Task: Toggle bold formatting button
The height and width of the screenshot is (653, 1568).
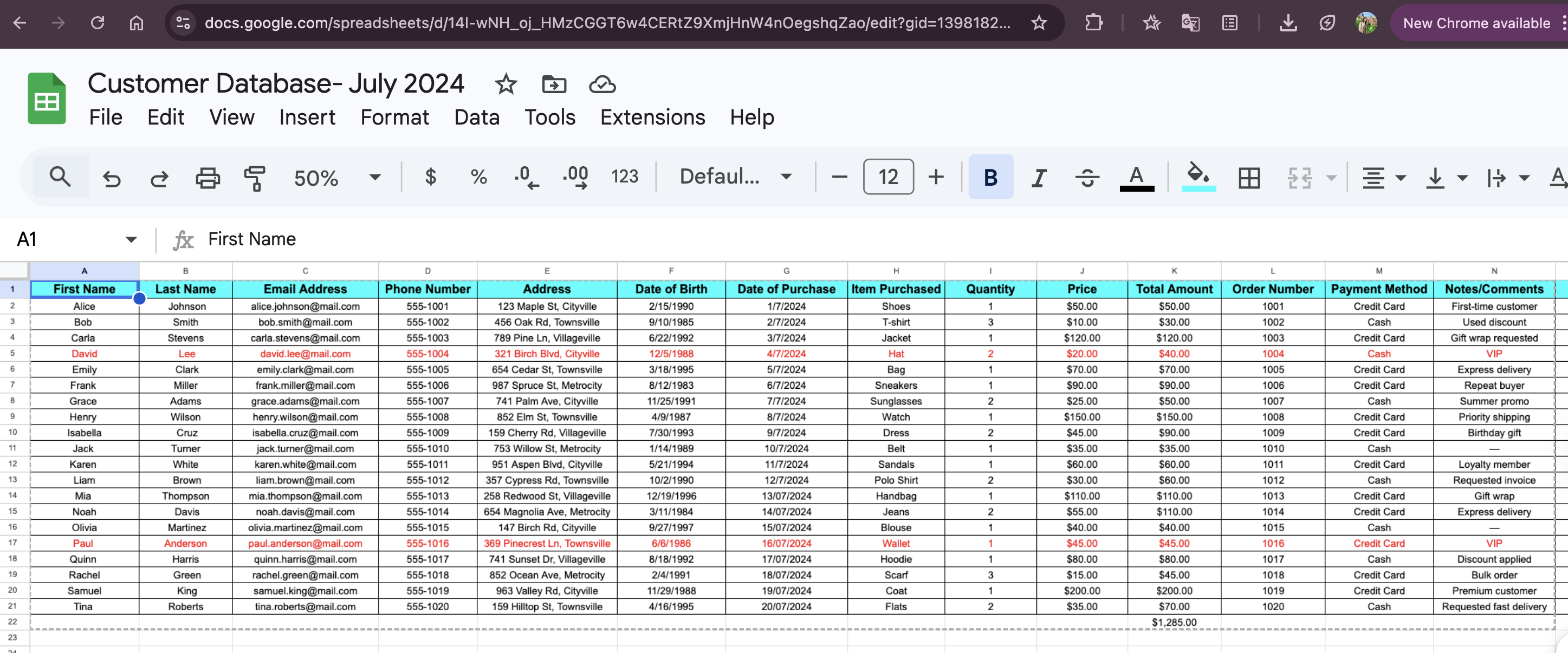Action: [990, 178]
